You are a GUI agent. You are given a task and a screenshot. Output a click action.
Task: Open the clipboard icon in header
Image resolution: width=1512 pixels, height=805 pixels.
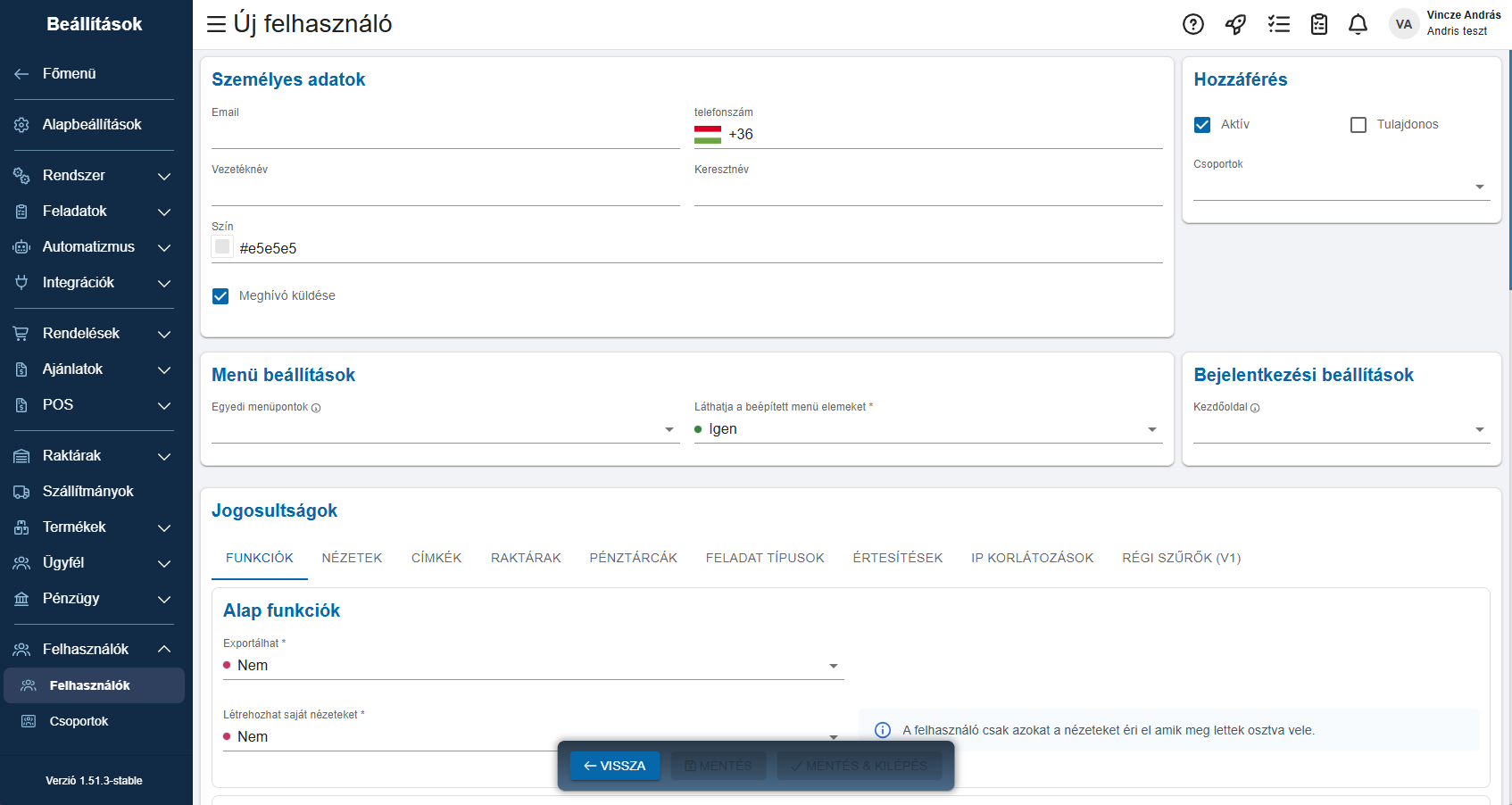[1318, 24]
